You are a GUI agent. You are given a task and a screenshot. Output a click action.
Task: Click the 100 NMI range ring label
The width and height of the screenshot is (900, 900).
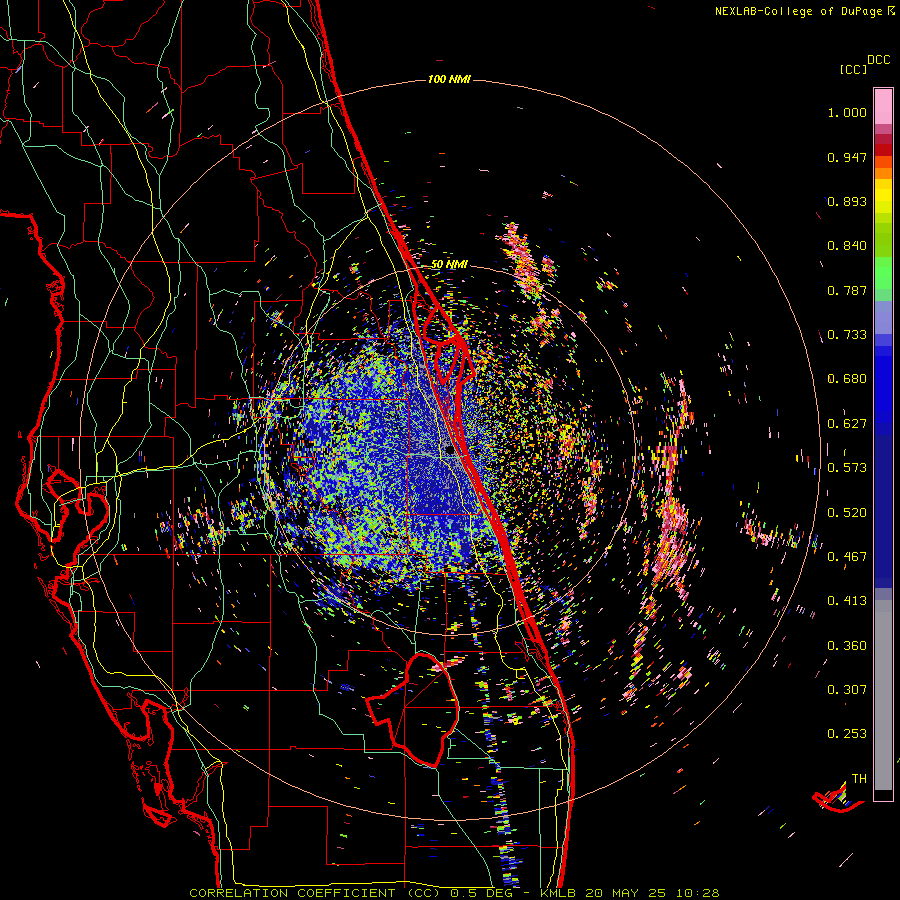click(449, 79)
